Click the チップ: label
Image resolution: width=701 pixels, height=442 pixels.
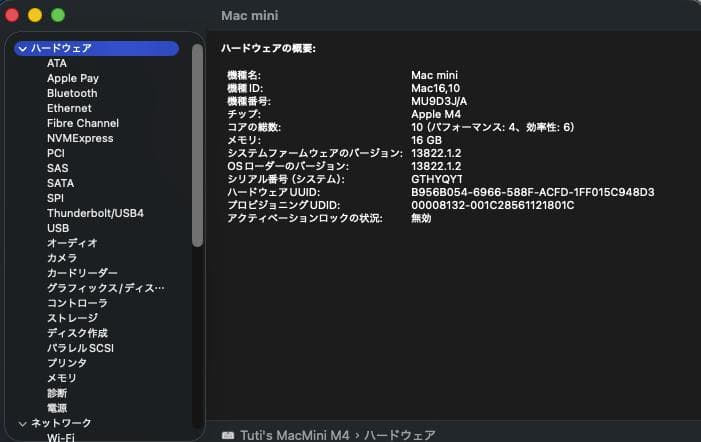point(244,114)
